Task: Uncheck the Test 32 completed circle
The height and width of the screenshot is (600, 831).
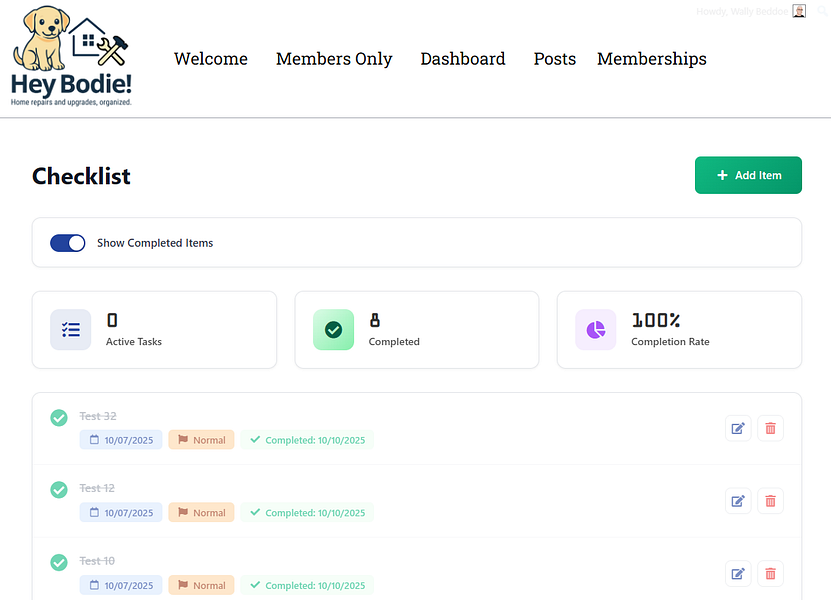Action: click(x=59, y=418)
